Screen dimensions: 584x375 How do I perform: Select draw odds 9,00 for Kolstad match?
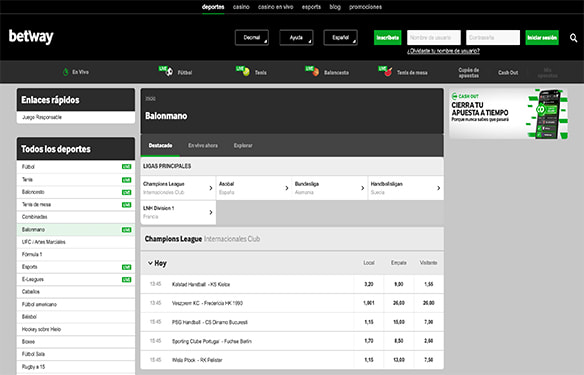[x=399, y=284]
